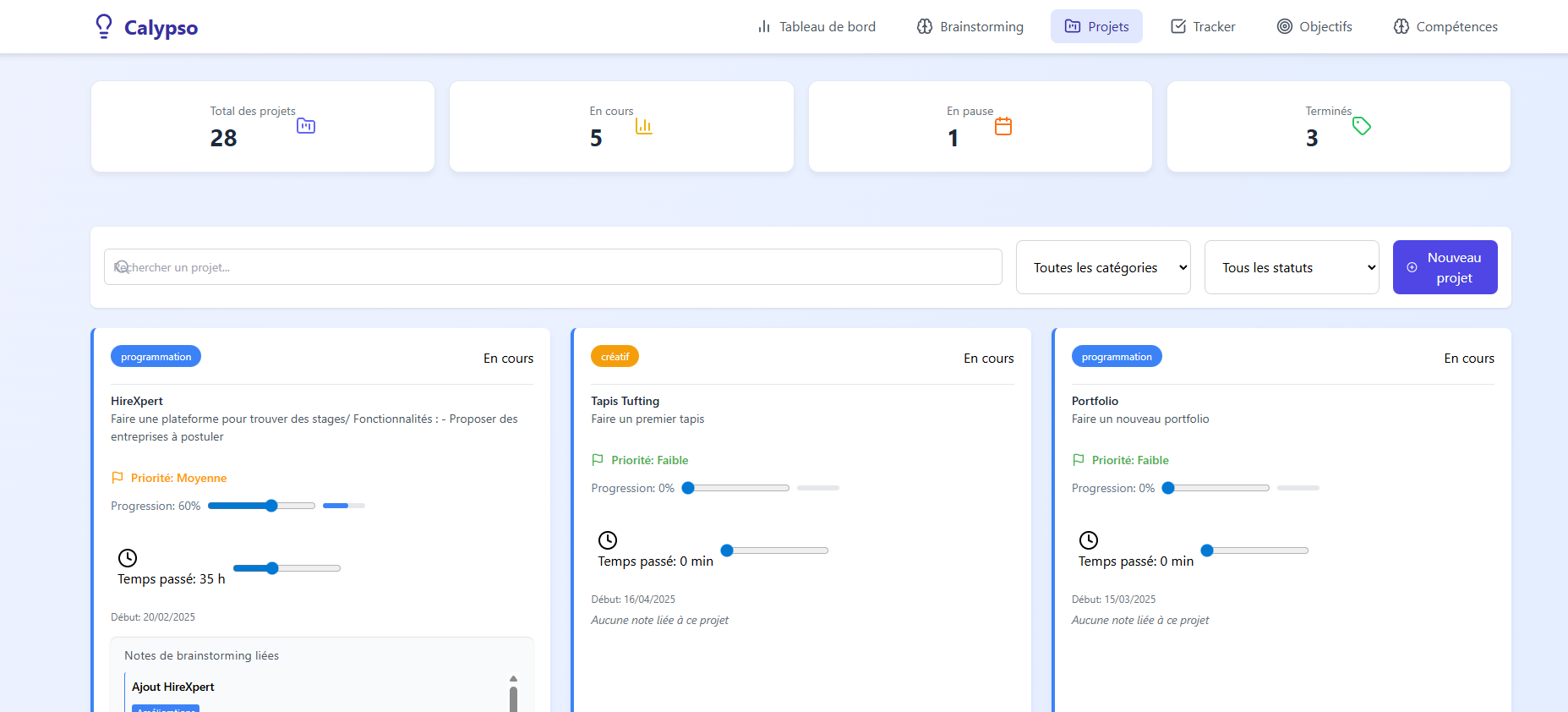
Task: Click the clock icon on Portfolio card
Action: pyautogui.click(x=1089, y=539)
